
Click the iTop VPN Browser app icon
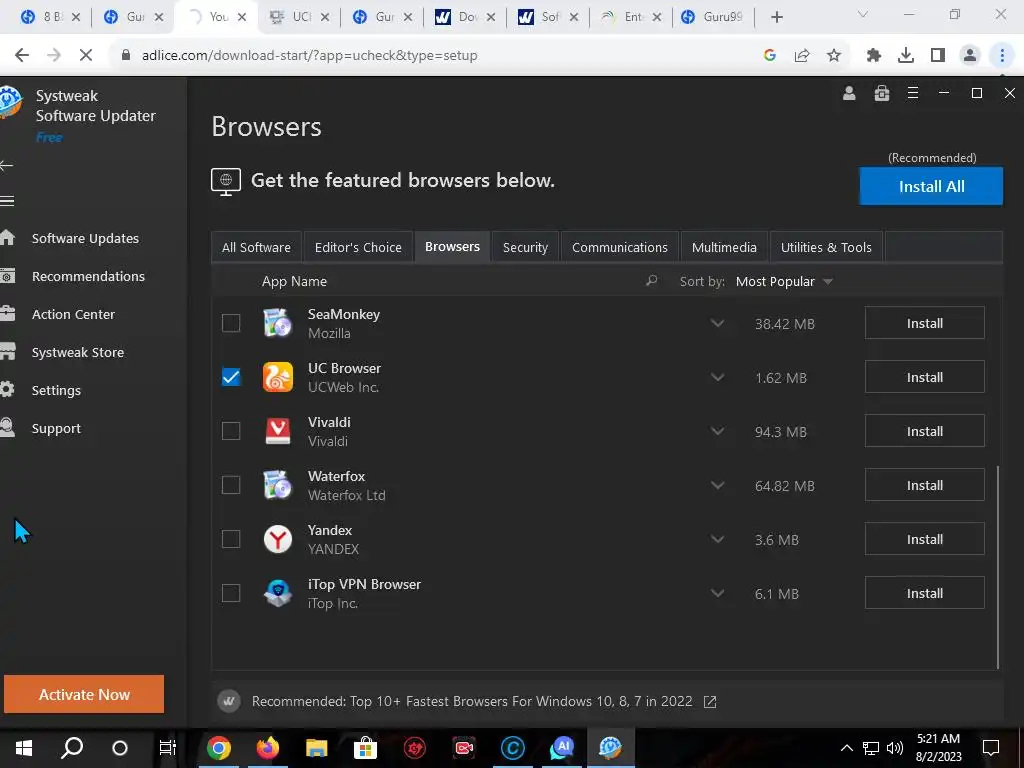(x=278, y=594)
